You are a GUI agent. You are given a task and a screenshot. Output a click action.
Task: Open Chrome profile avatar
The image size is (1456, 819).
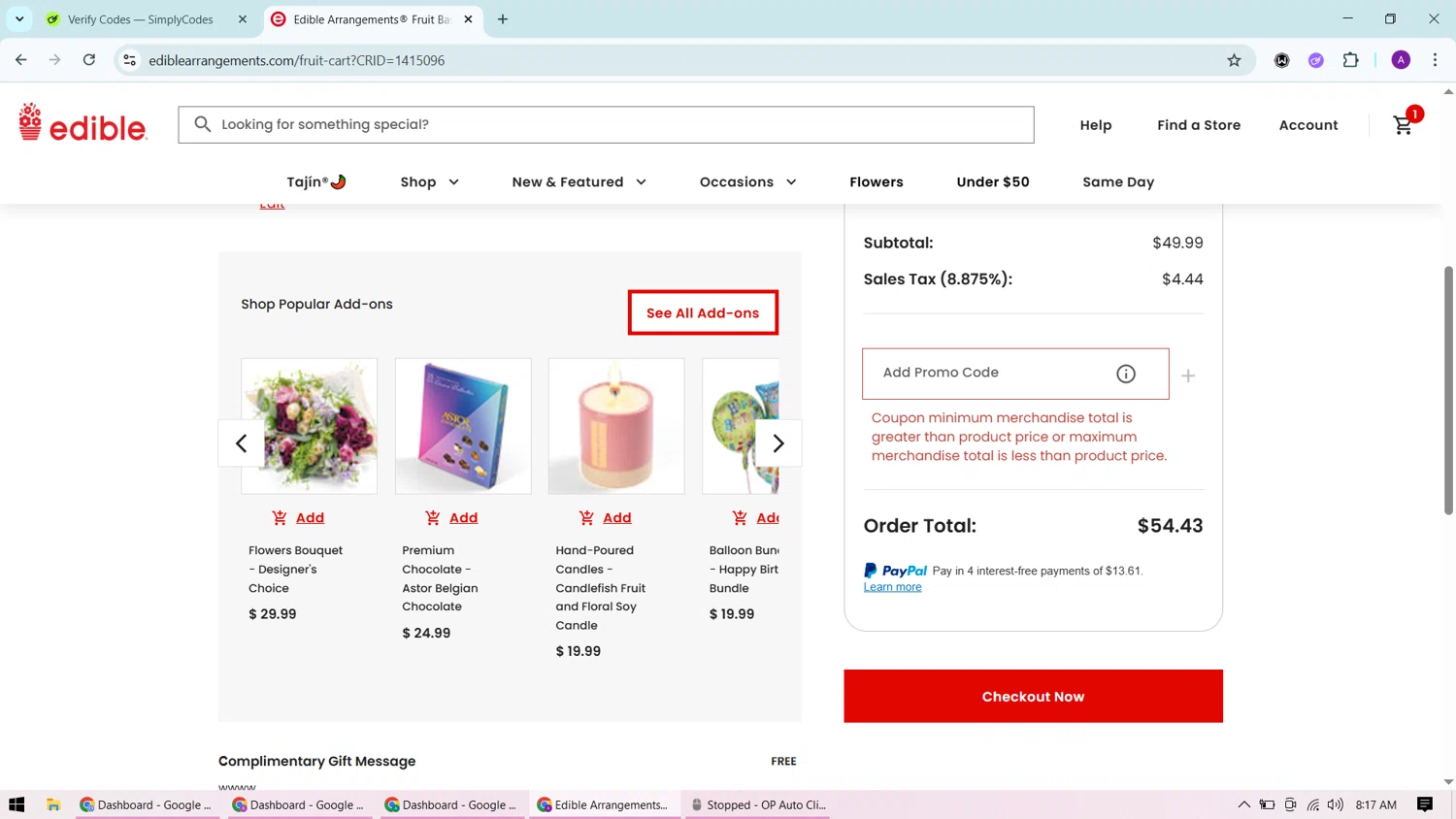(1401, 60)
